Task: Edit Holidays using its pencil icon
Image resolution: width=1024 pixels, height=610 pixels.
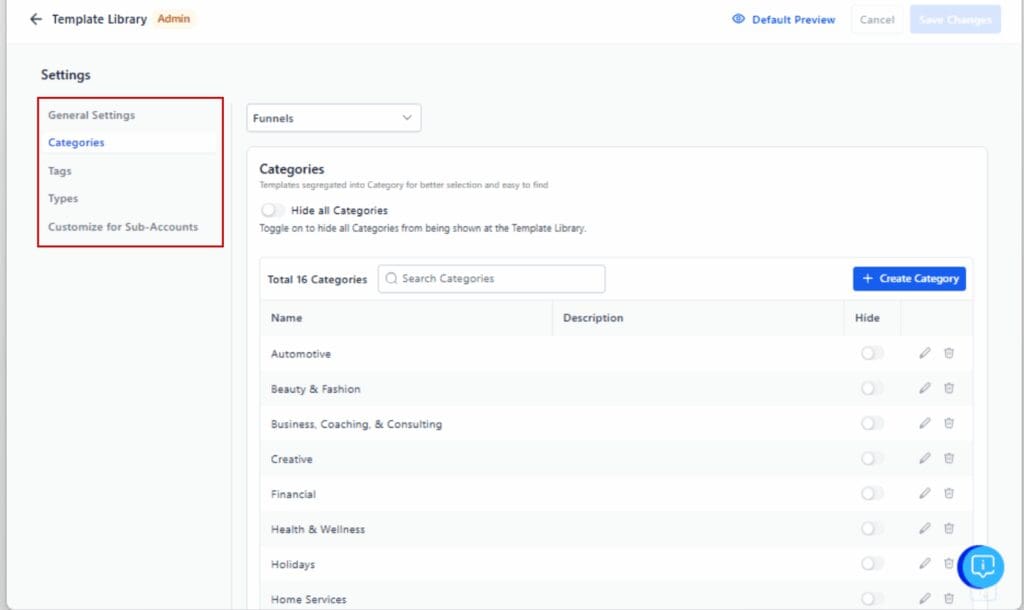Action: pos(924,563)
